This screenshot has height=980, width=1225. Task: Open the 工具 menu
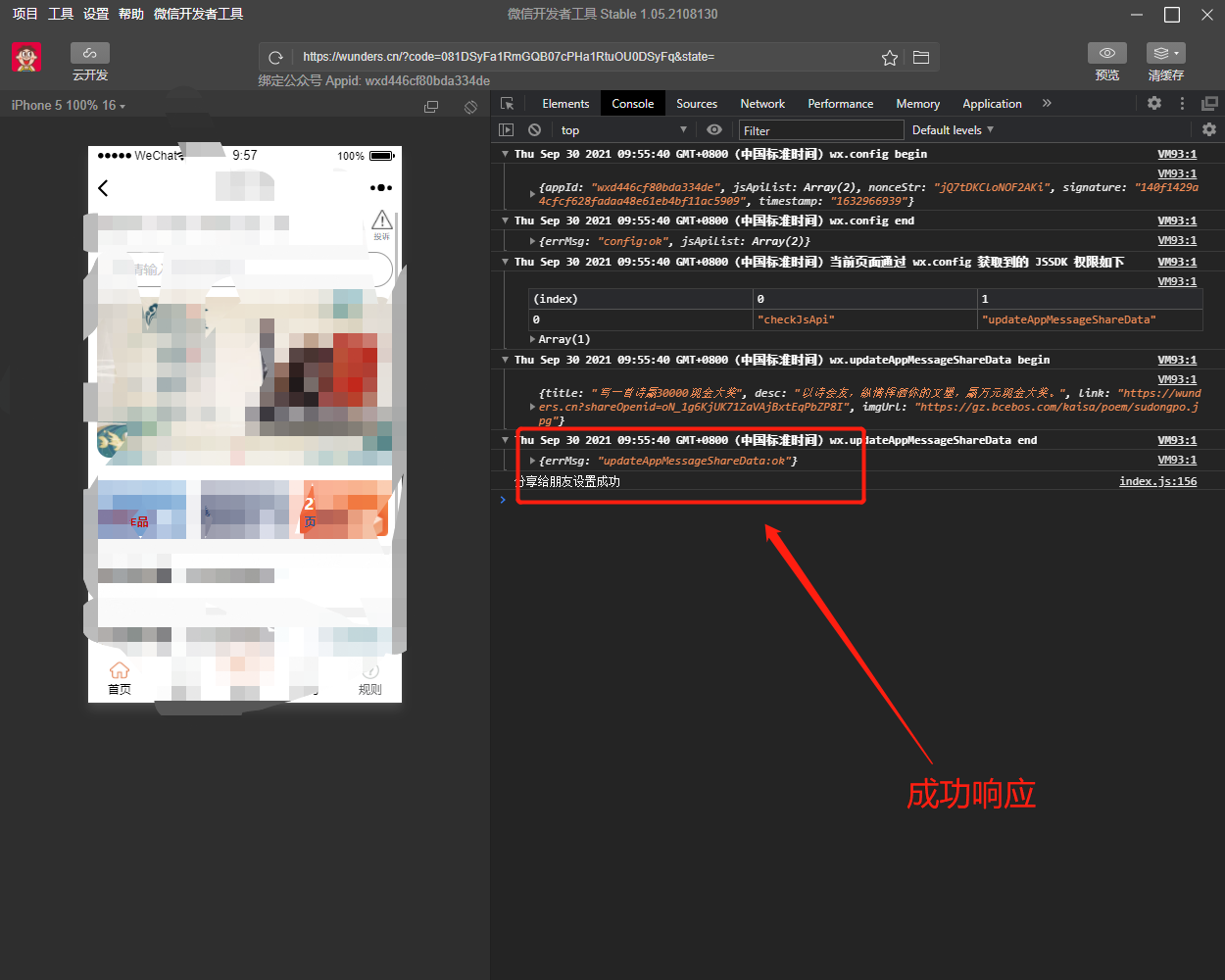click(x=61, y=14)
